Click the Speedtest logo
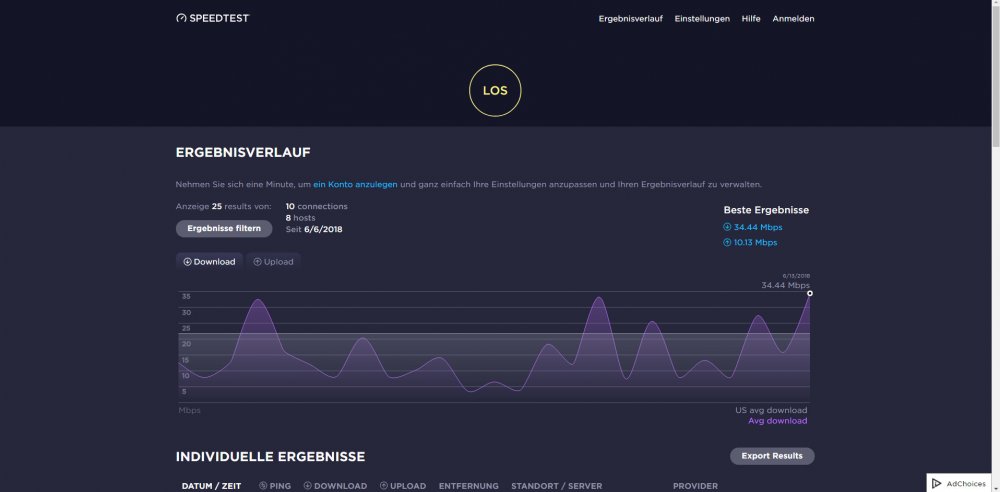Image resolution: width=1000 pixels, height=492 pixels. 212,18
